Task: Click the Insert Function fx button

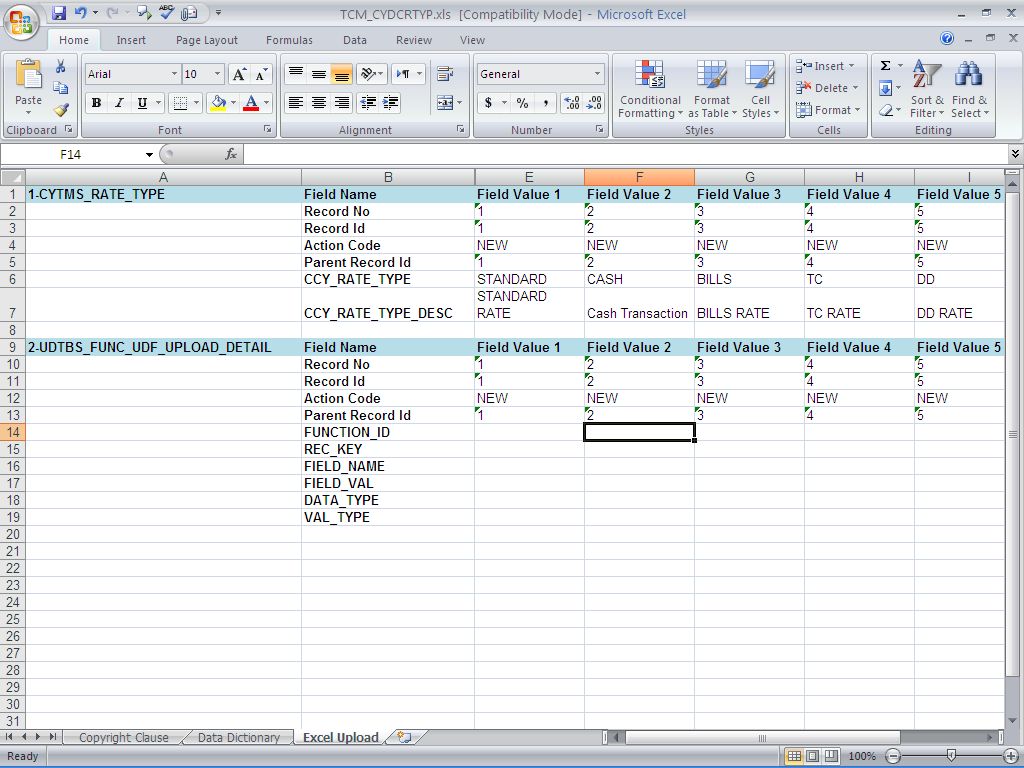Action: [x=231, y=154]
